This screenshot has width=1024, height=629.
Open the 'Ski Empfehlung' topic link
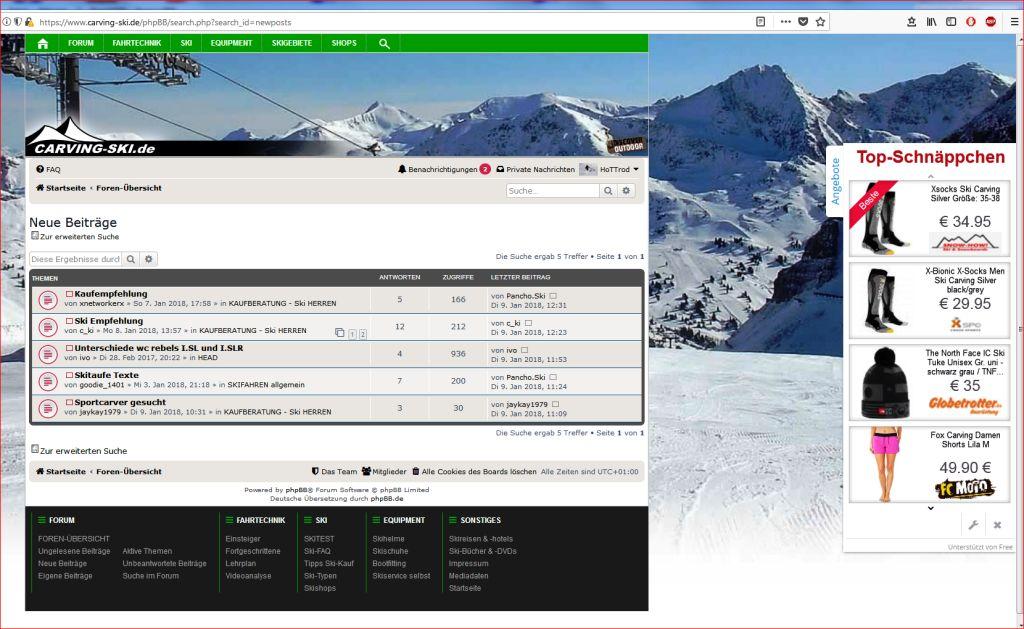(x=109, y=321)
